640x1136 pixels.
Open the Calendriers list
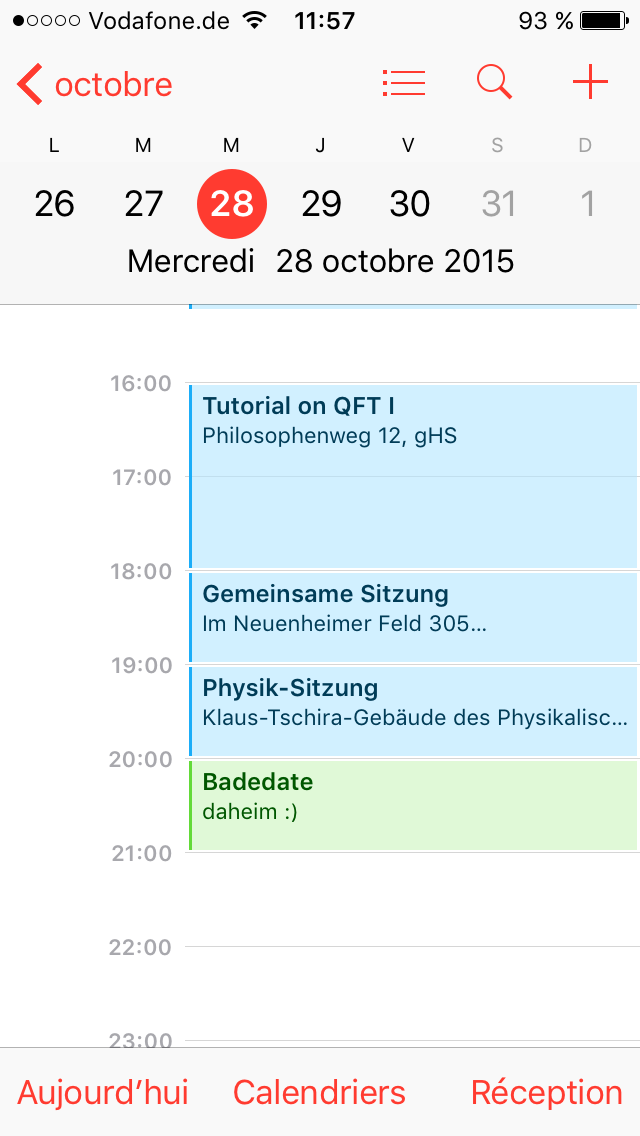pyautogui.click(x=319, y=1092)
